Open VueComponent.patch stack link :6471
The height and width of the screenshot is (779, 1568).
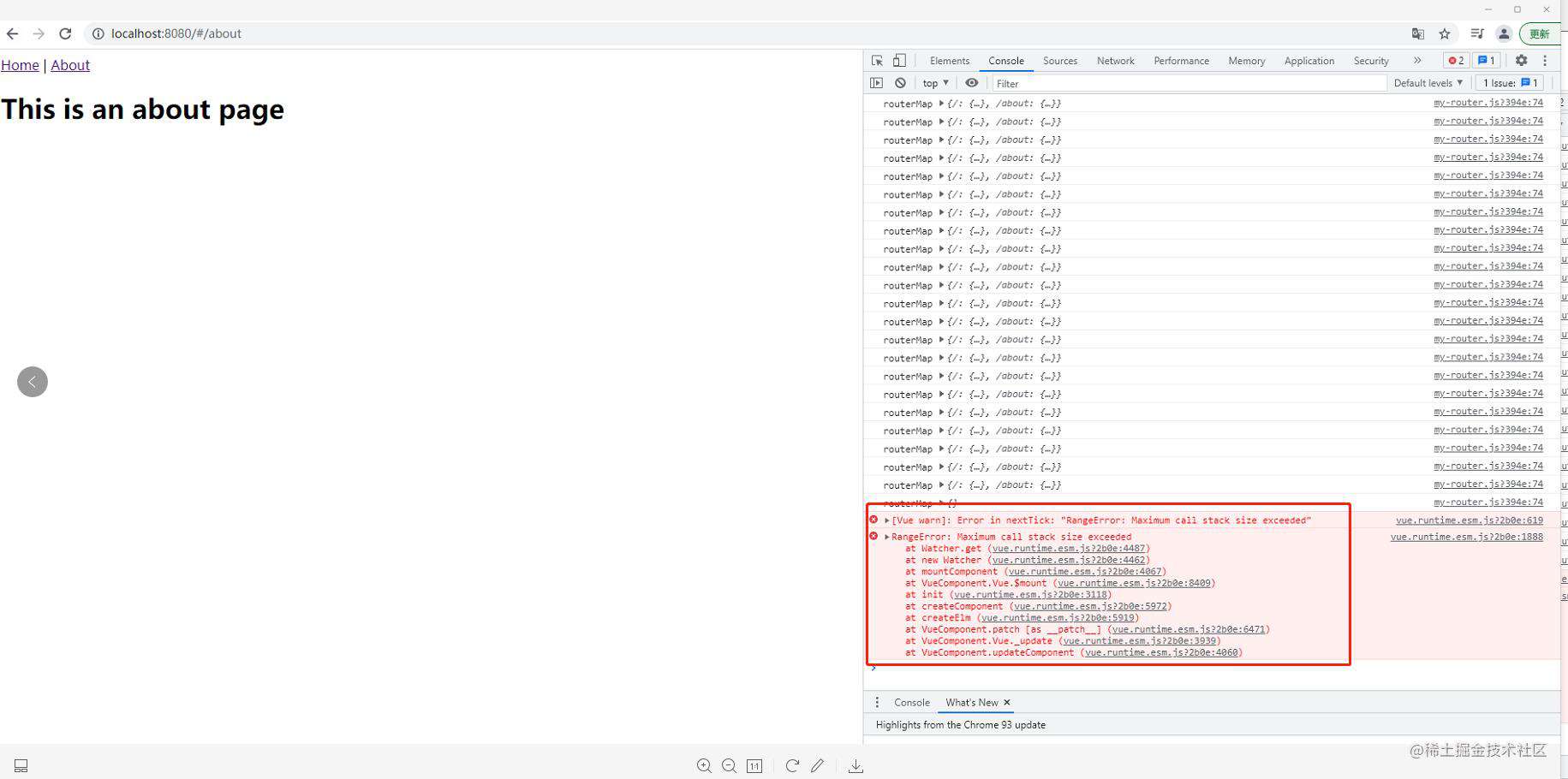coord(1188,629)
